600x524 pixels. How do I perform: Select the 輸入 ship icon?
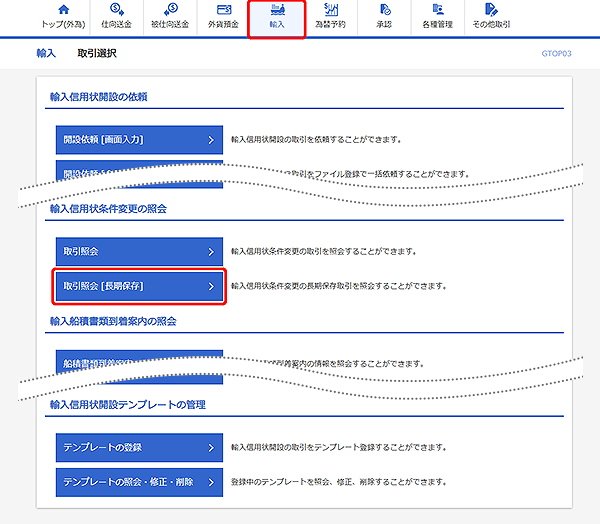click(x=277, y=9)
